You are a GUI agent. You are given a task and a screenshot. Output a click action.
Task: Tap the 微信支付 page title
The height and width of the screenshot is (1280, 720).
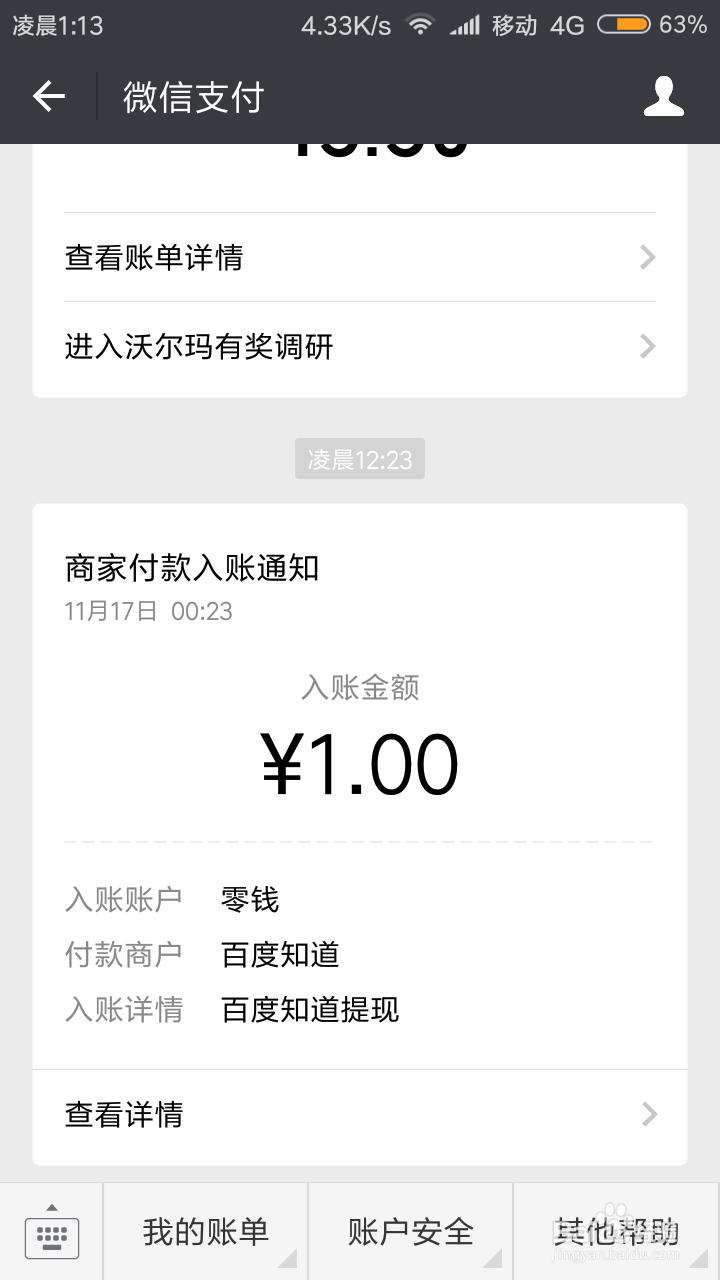(x=193, y=97)
